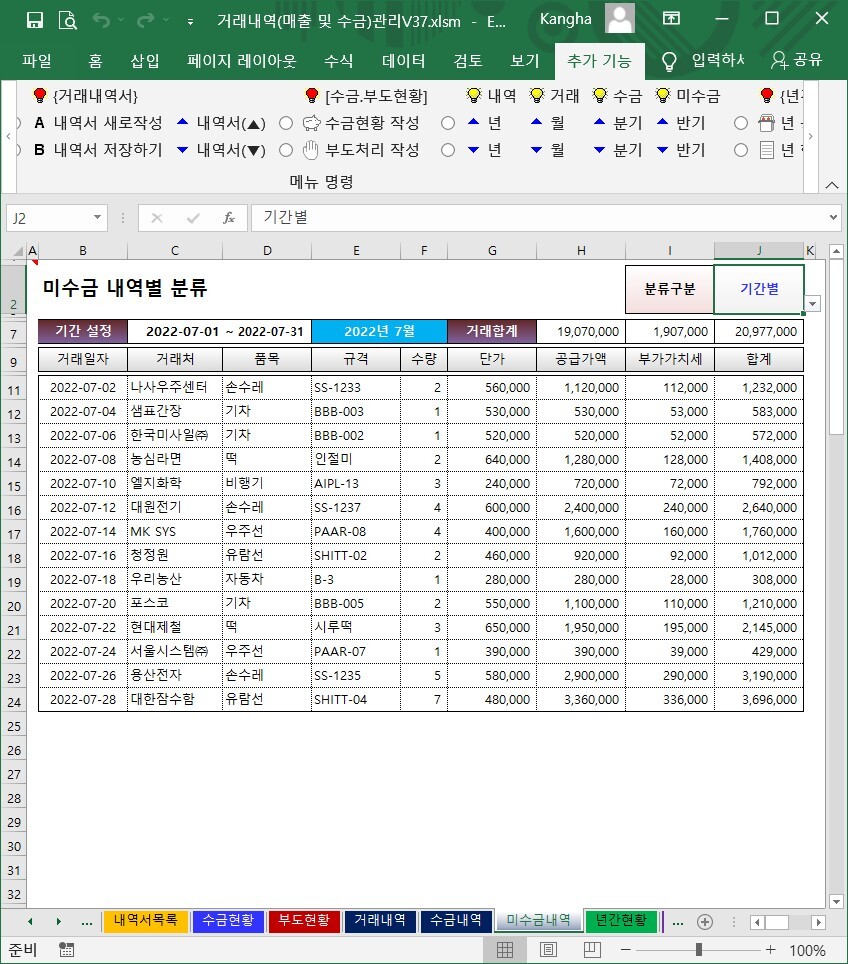Screen dimensions: 848x964
Task: Open the 파일 tab
Action: [x=37, y=60]
